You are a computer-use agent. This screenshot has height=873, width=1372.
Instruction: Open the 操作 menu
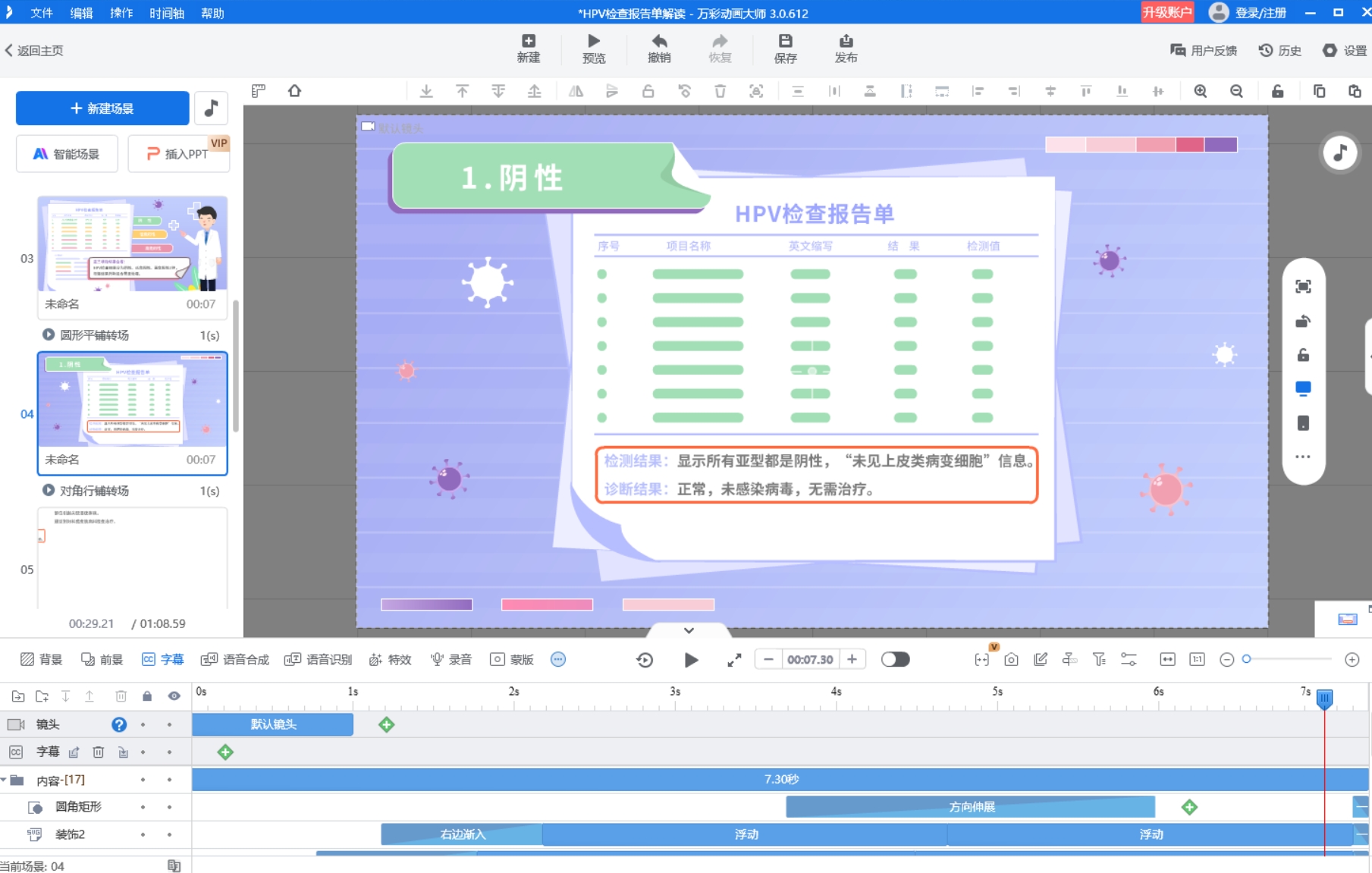pos(121,13)
